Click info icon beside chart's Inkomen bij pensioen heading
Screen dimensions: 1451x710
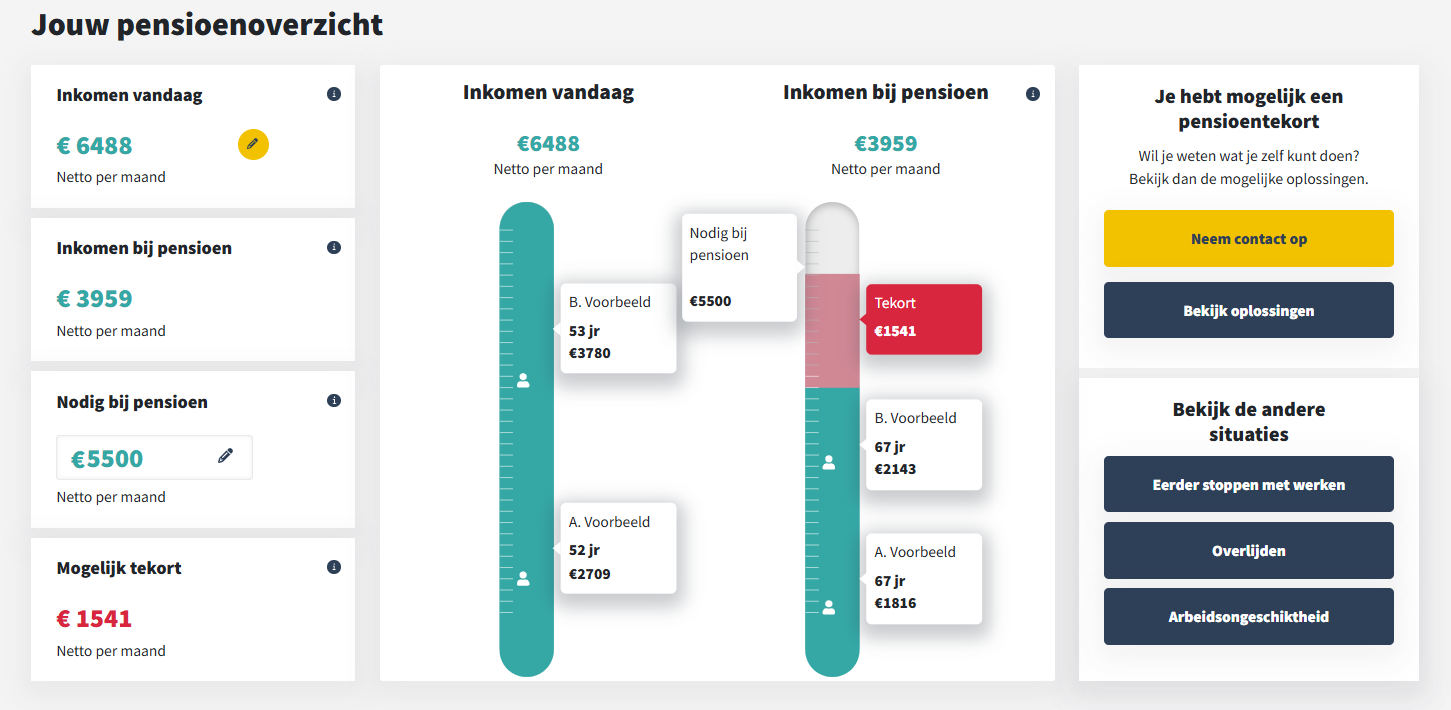coord(1033,94)
